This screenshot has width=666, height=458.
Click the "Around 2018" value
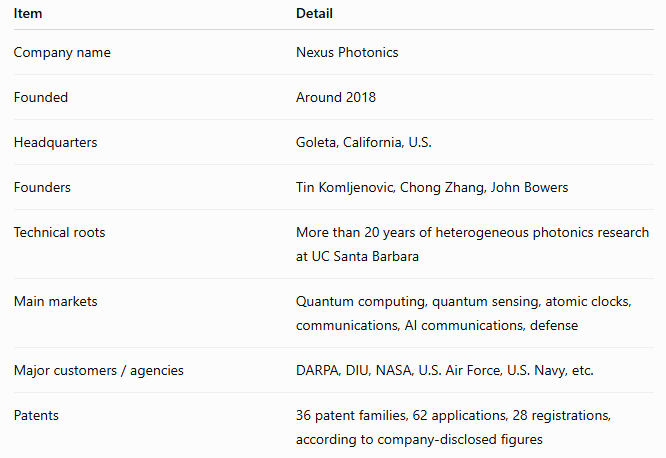[x=336, y=97]
